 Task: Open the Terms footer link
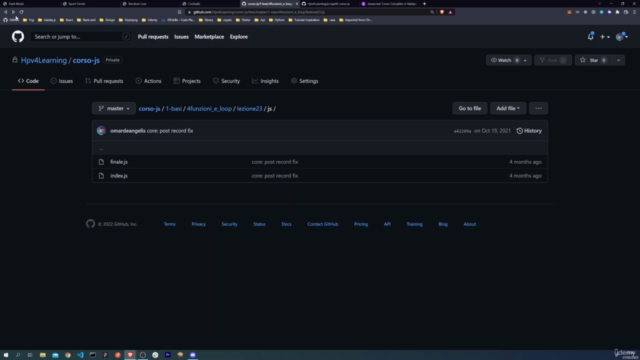tap(169, 224)
